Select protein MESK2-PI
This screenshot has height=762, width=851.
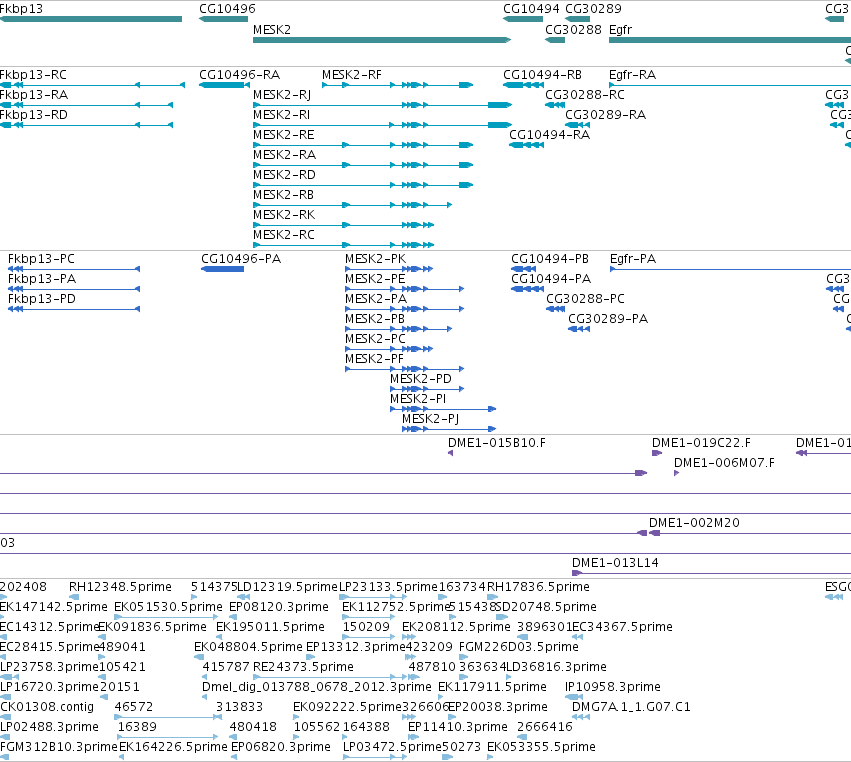point(418,399)
